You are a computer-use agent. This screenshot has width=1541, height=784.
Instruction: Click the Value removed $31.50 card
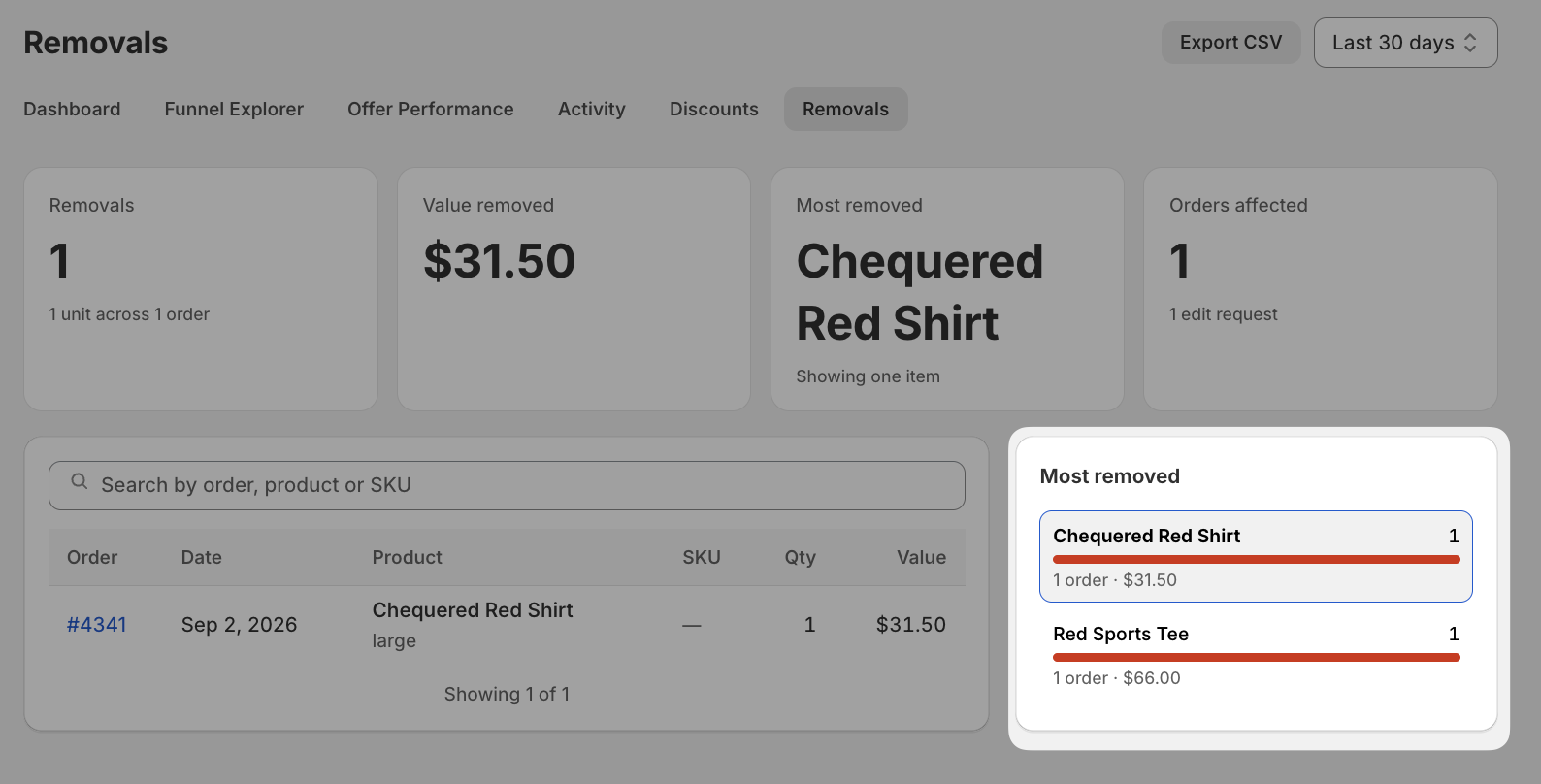point(574,289)
